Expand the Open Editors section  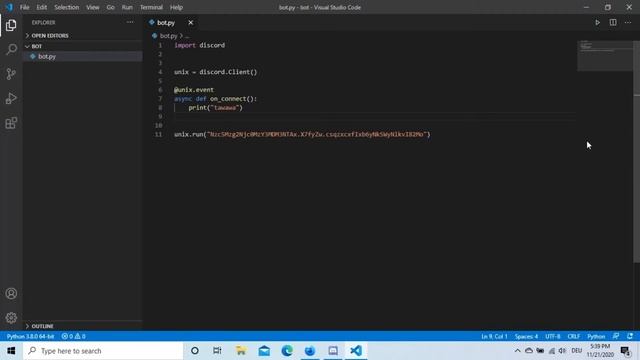50,36
